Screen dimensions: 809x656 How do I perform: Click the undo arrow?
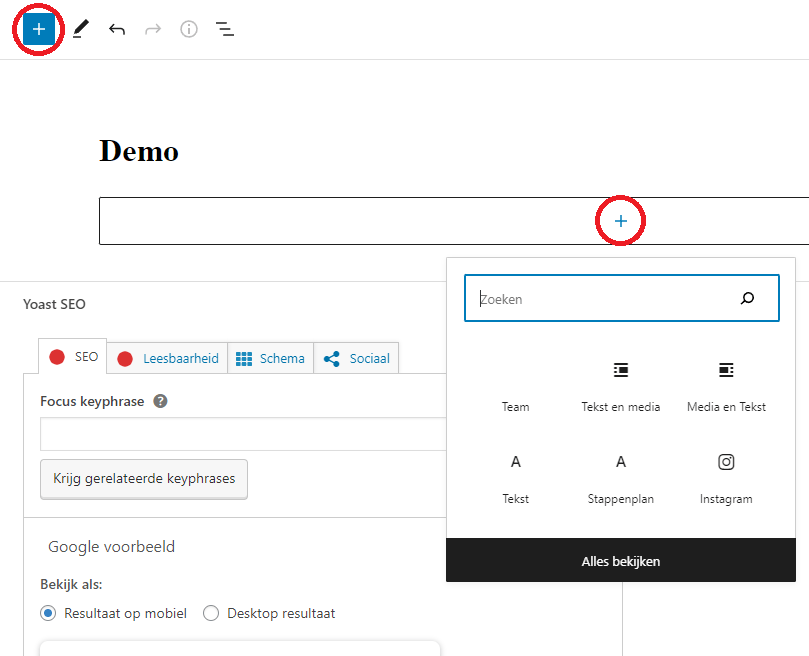tap(117, 29)
